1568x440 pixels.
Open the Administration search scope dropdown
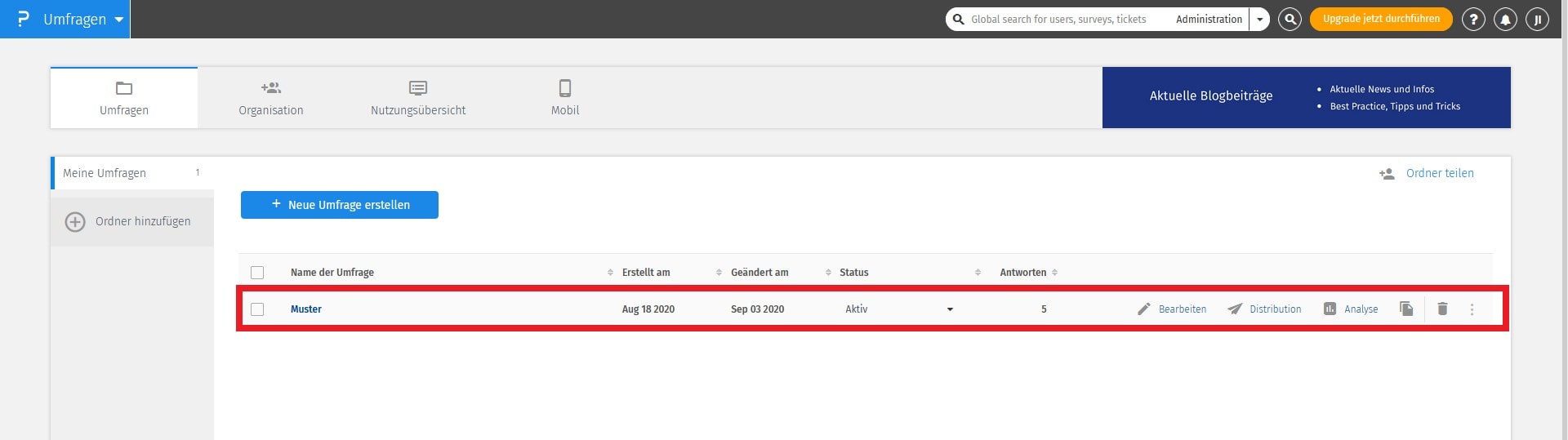[x=1259, y=20]
